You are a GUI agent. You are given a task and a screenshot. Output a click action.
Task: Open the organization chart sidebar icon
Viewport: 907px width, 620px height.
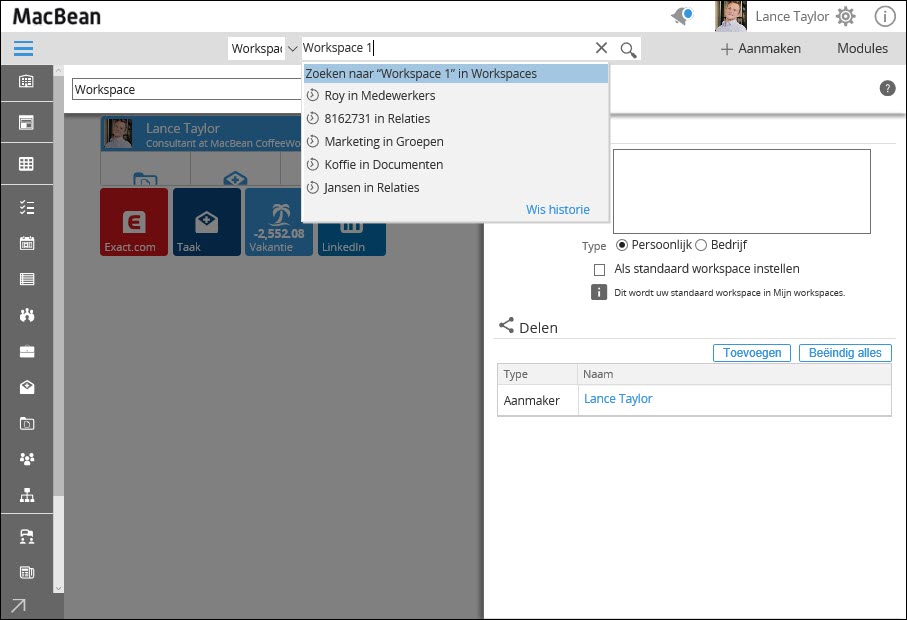coord(27,495)
